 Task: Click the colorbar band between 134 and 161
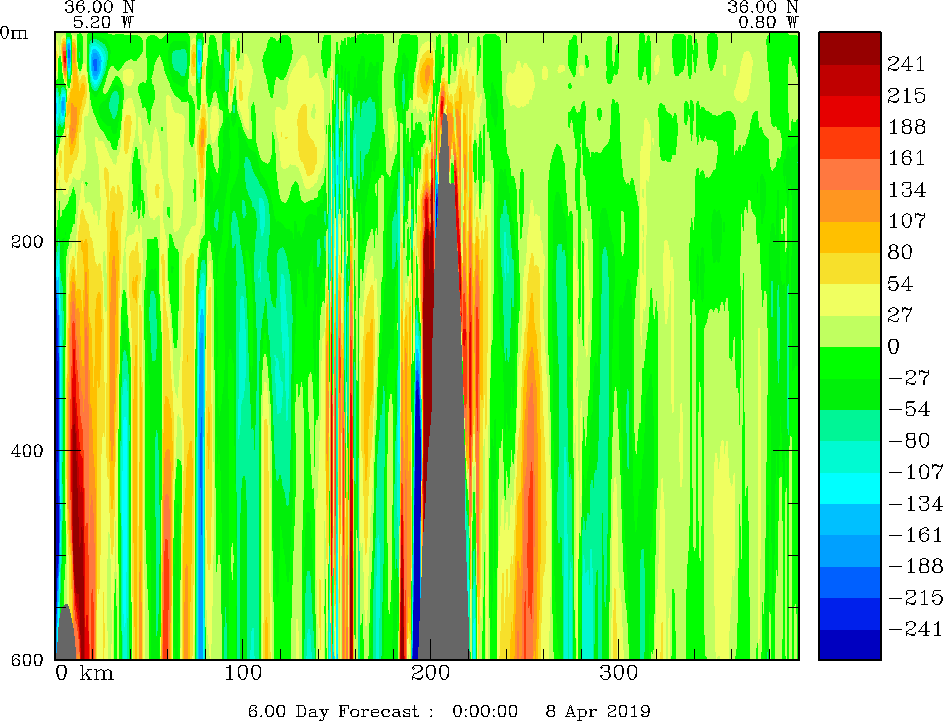[850, 174]
